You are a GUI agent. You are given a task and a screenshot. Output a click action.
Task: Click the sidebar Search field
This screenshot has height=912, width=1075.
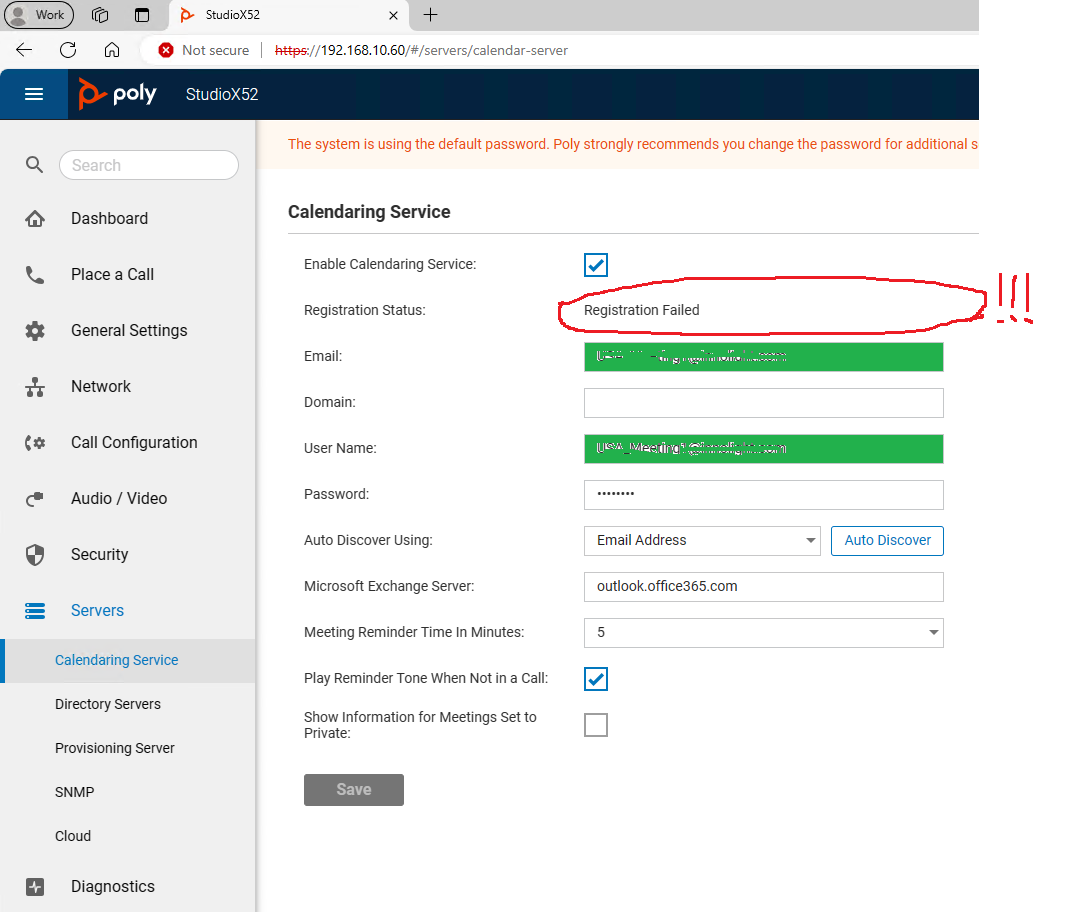click(149, 165)
